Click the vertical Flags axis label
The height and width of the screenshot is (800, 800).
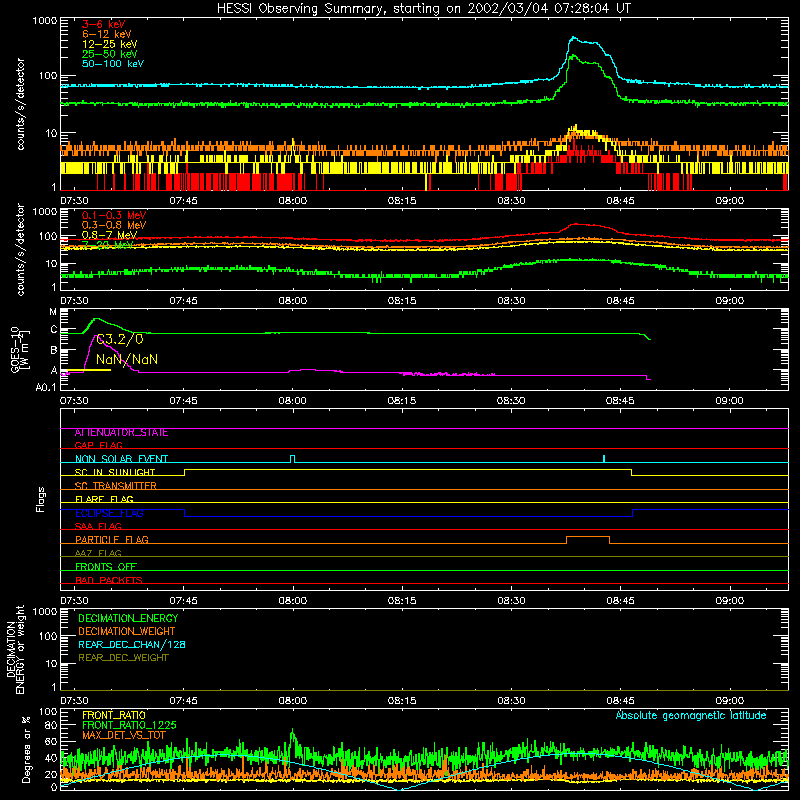40,499
